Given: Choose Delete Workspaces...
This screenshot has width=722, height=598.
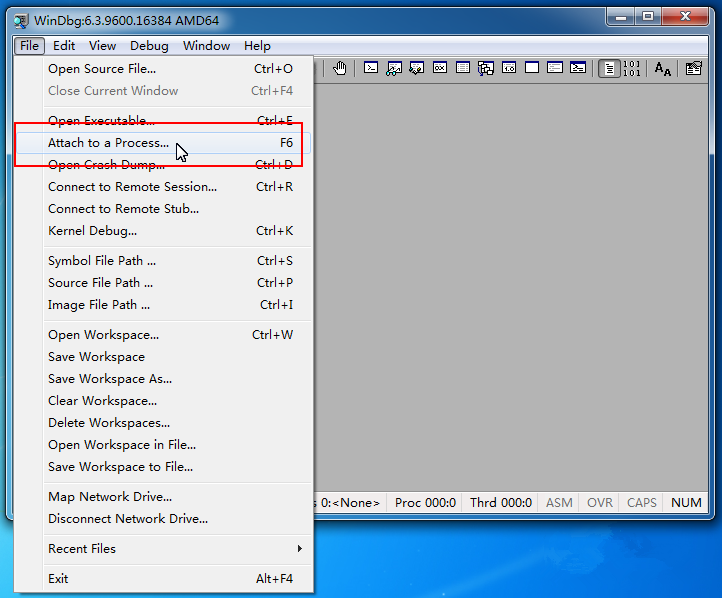Looking at the screenshot, I should coord(164,423).
